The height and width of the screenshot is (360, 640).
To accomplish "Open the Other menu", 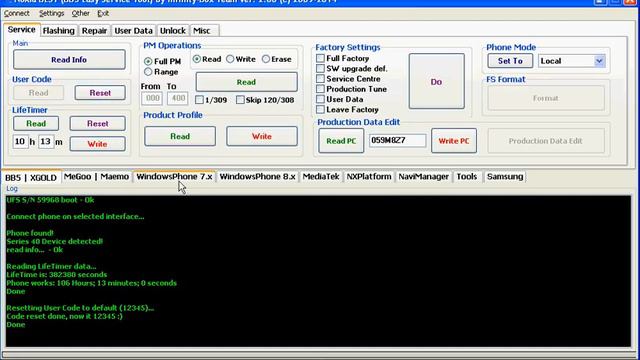I will (80, 13).
